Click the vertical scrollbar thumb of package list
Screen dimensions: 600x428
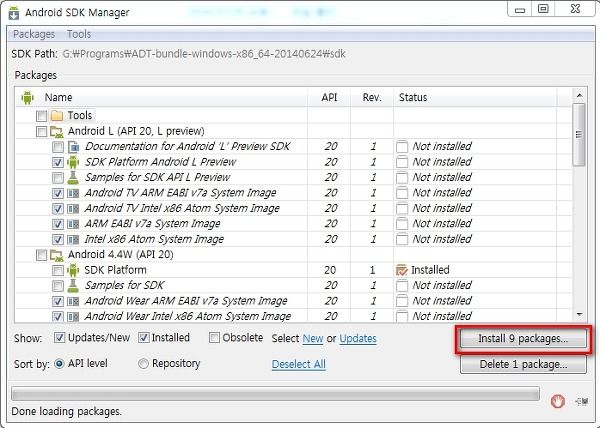tap(579, 134)
